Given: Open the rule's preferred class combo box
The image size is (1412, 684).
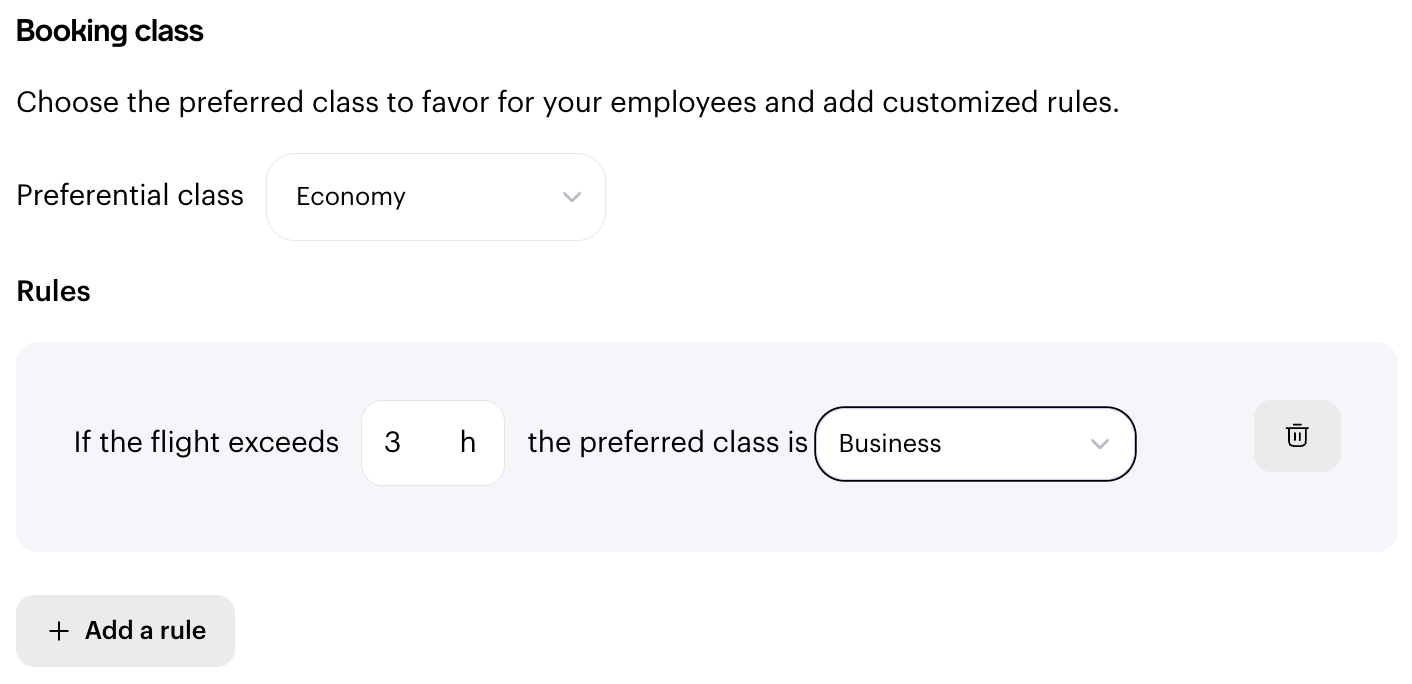Looking at the screenshot, I should click(975, 444).
